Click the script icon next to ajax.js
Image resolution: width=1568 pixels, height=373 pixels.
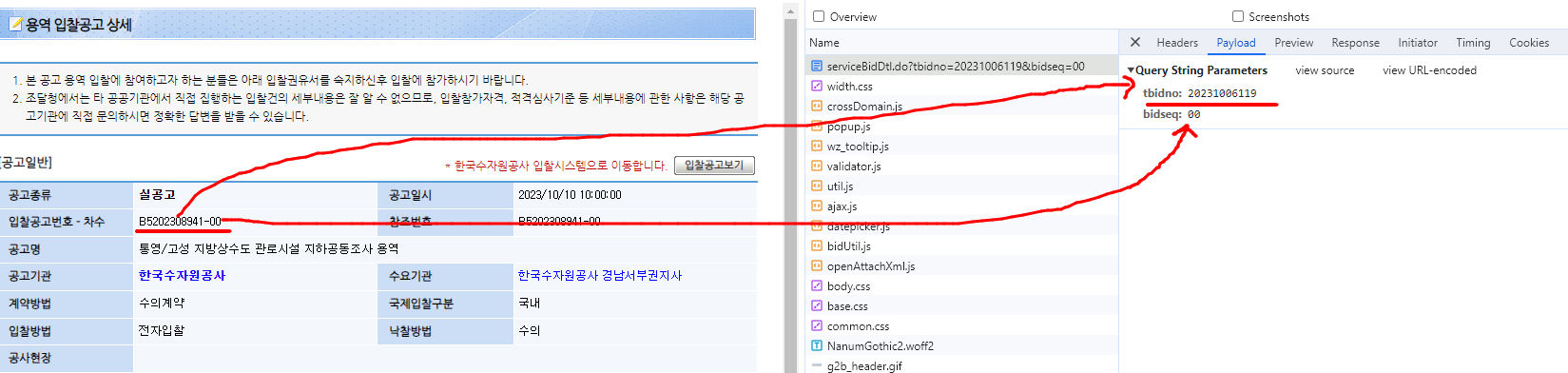817,206
